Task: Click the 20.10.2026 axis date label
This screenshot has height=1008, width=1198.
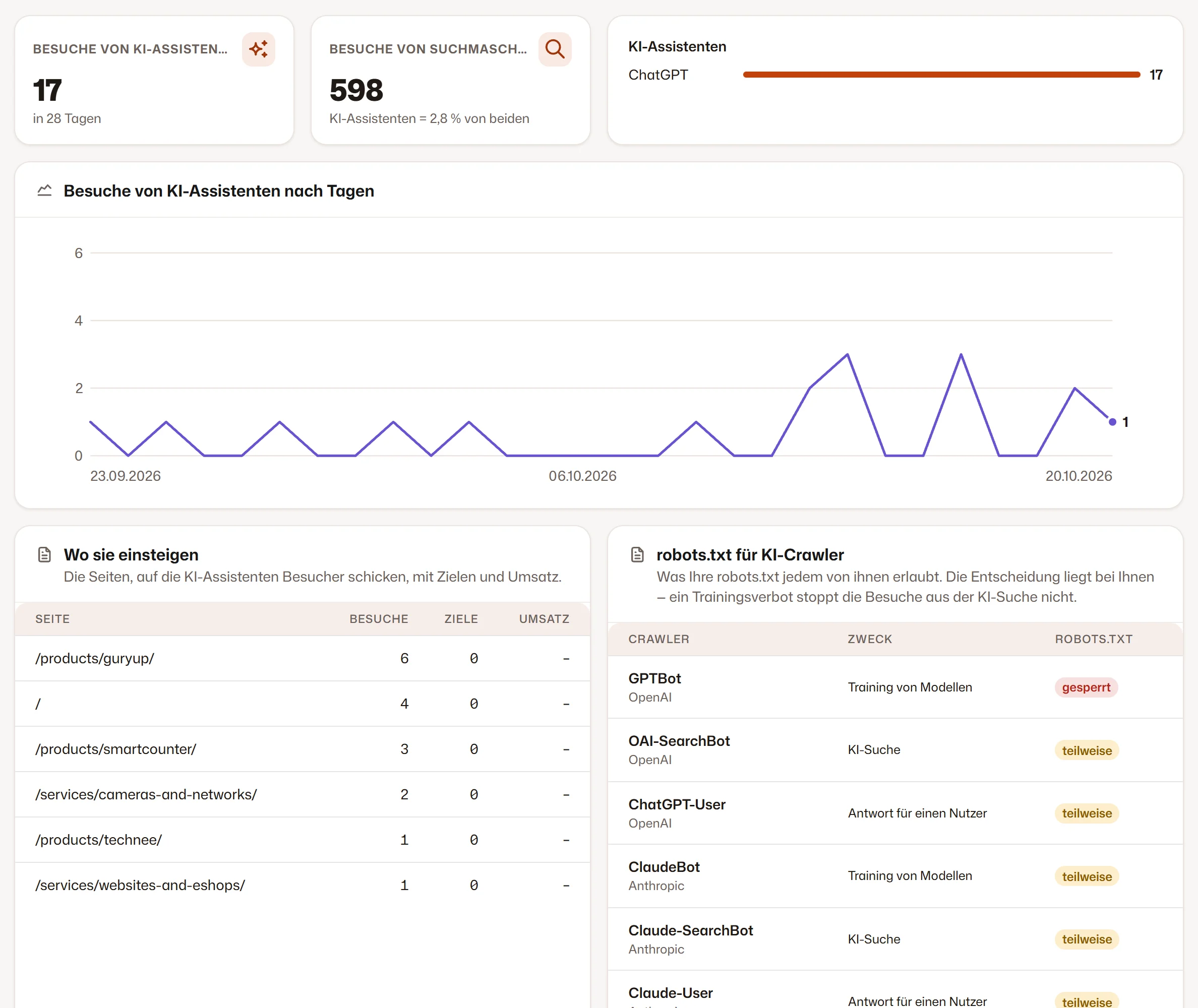Action: click(1079, 476)
